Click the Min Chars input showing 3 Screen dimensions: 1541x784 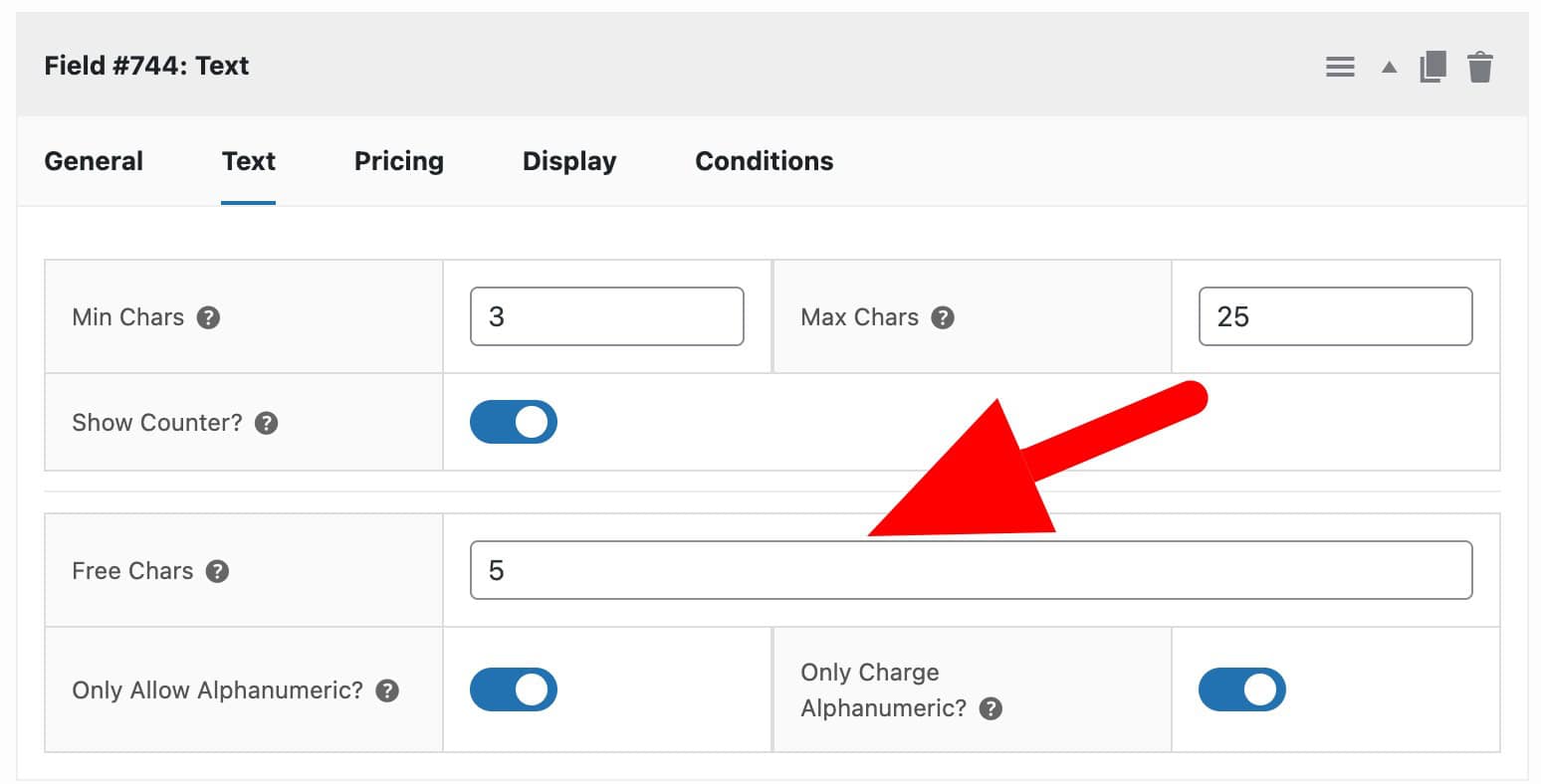pyautogui.click(x=606, y=316)
